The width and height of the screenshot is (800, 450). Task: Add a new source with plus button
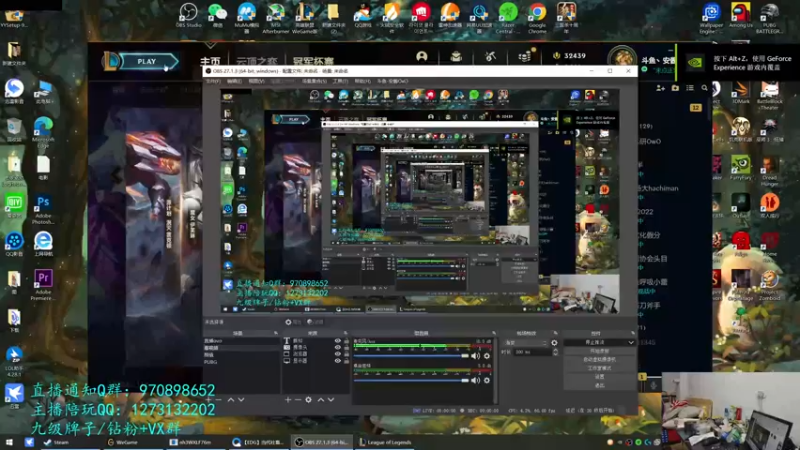tap(288, 399)
